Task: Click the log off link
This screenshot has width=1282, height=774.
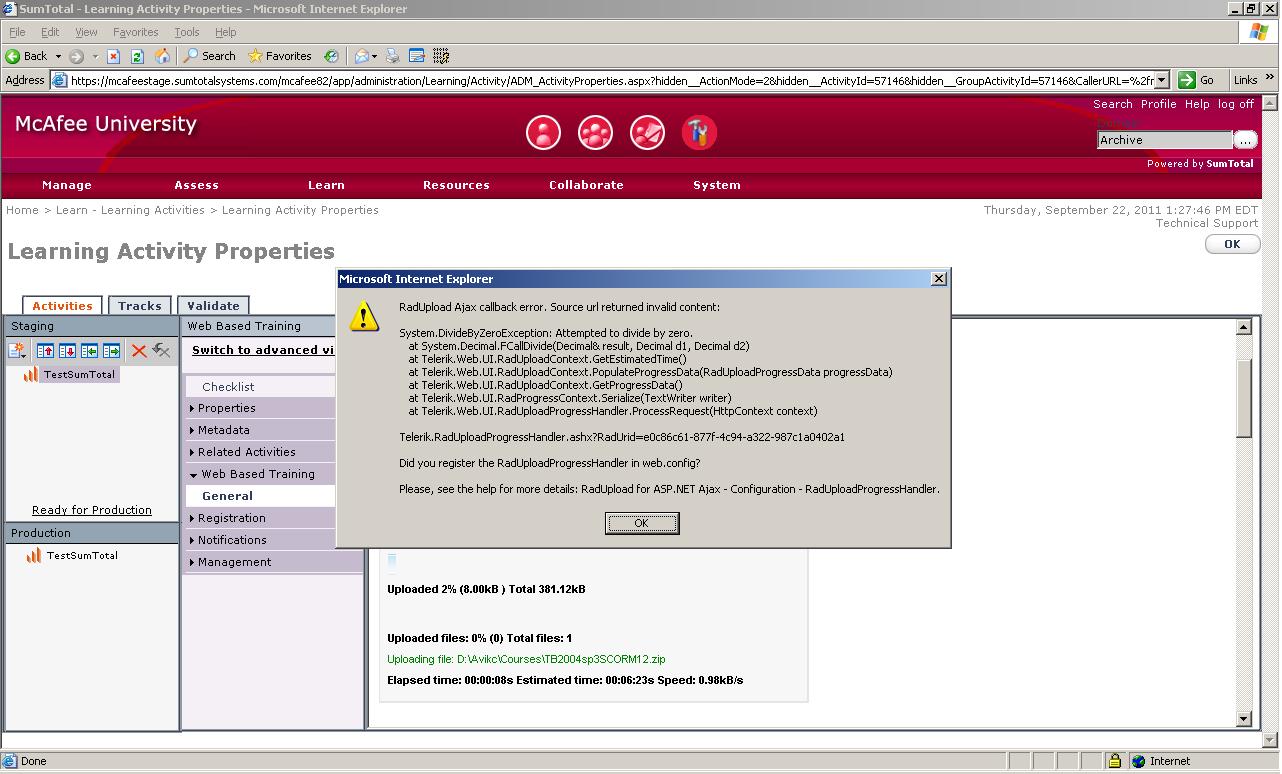Action: pos(1236,104)
